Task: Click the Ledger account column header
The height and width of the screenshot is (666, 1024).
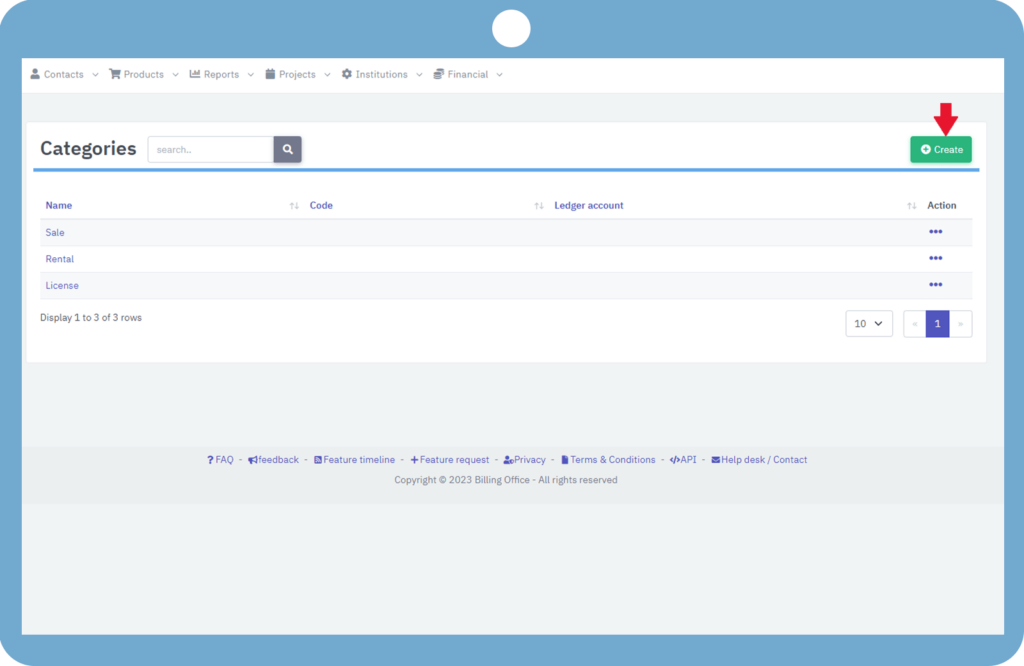Action: point(589,206)
